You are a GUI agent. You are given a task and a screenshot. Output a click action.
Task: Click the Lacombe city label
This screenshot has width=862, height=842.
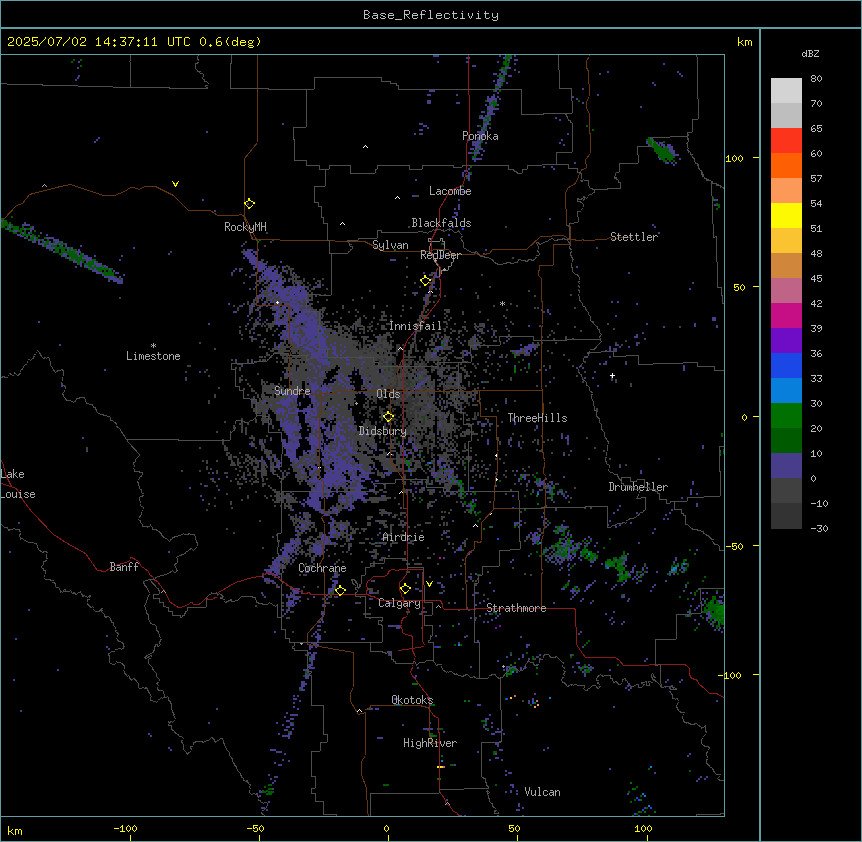coord(450,191)
